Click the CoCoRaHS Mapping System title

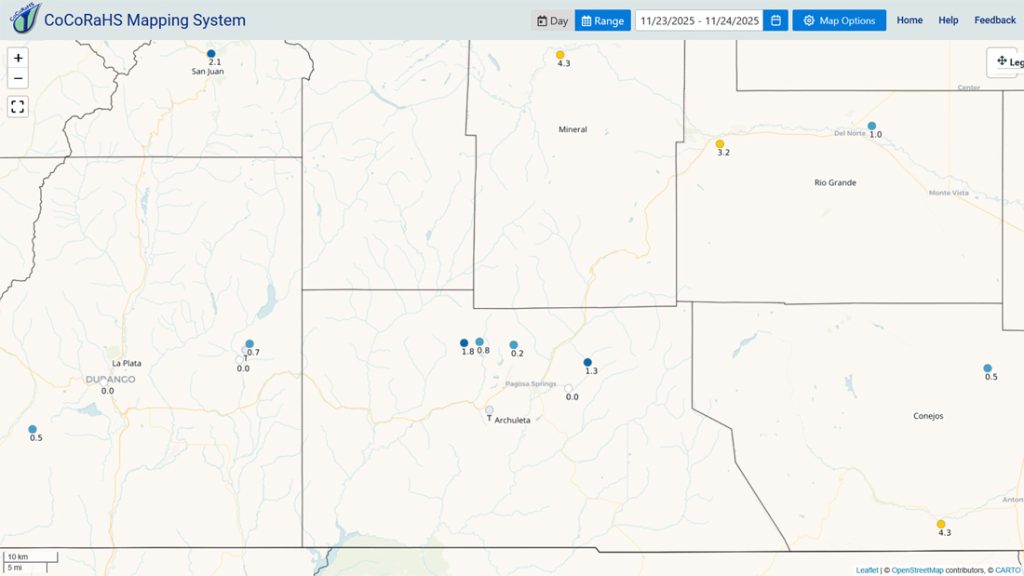click(145, 20)
